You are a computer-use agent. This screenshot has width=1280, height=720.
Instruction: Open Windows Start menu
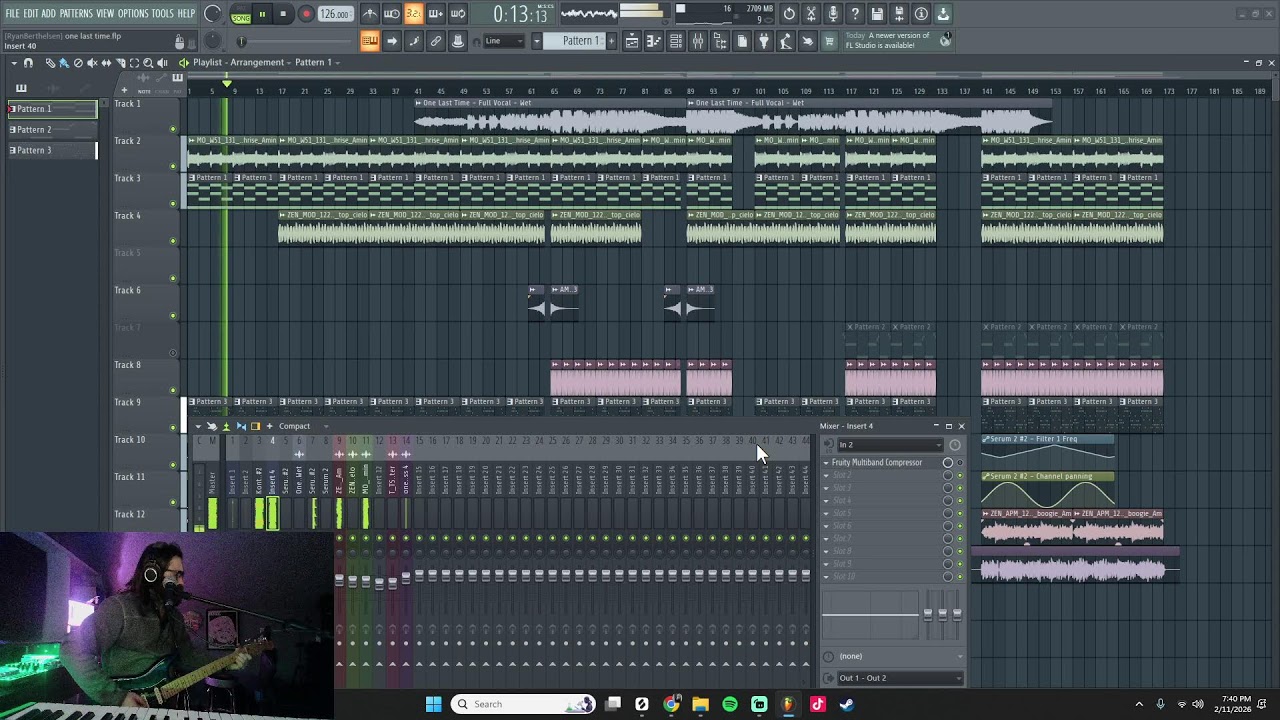(x=433, y=704)
